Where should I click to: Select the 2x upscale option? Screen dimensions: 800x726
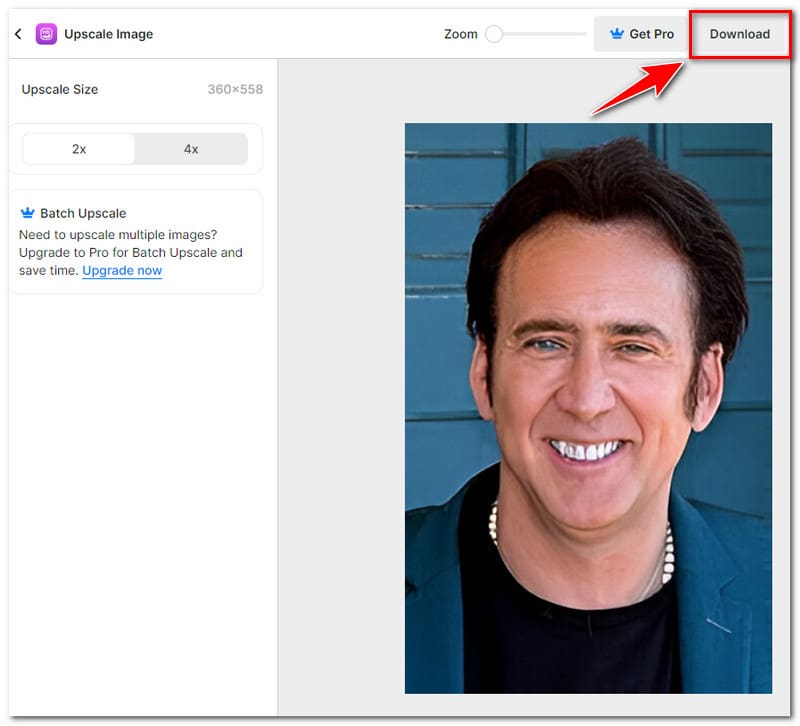pos(79,149)
